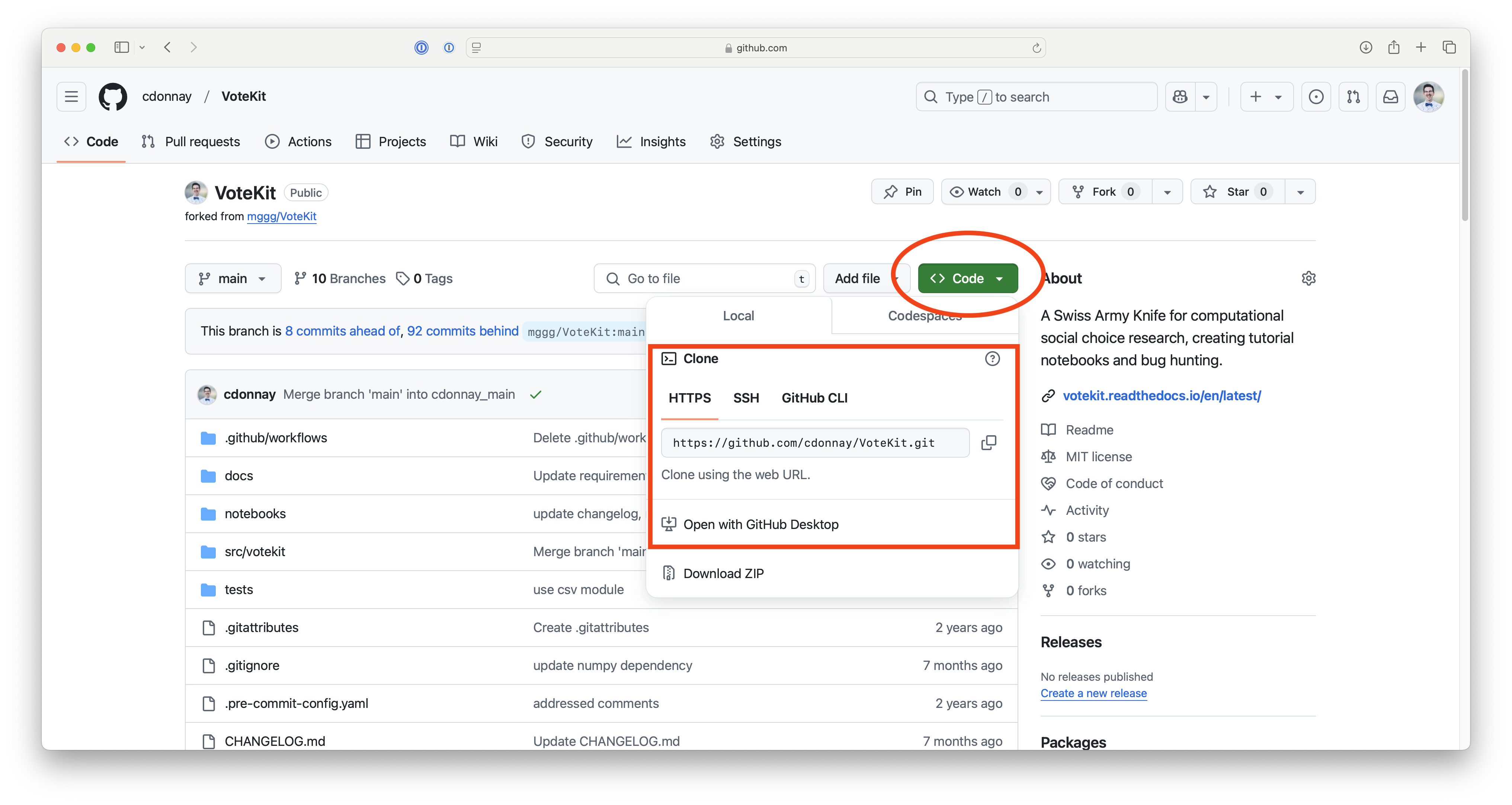The height and width of the screenshot is (805, 1512).
Task: Open votekit.readthedocs.io documentation link
Action: pyautogui.click(x=1162, y=395)
